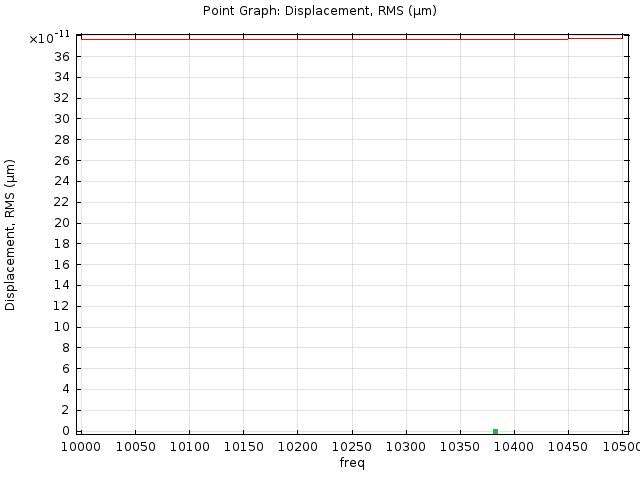This screenshot has height=480, width=640.
Task: Click the 'freq' x-axis label
Action: coord(352,463)
